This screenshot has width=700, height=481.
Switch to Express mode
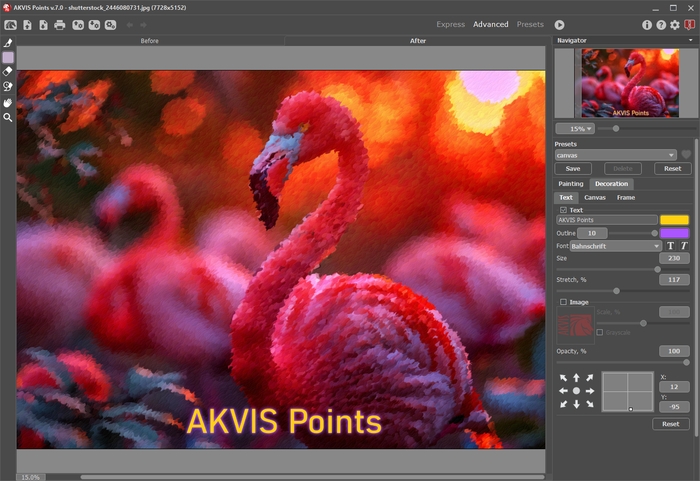[x=450, y=25]
